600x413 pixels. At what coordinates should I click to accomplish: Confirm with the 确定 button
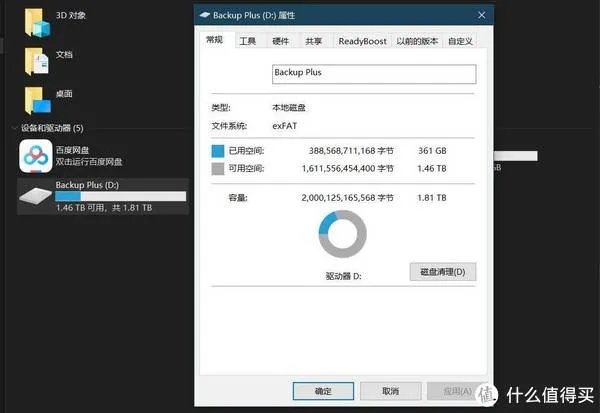[x=323, y=391]
